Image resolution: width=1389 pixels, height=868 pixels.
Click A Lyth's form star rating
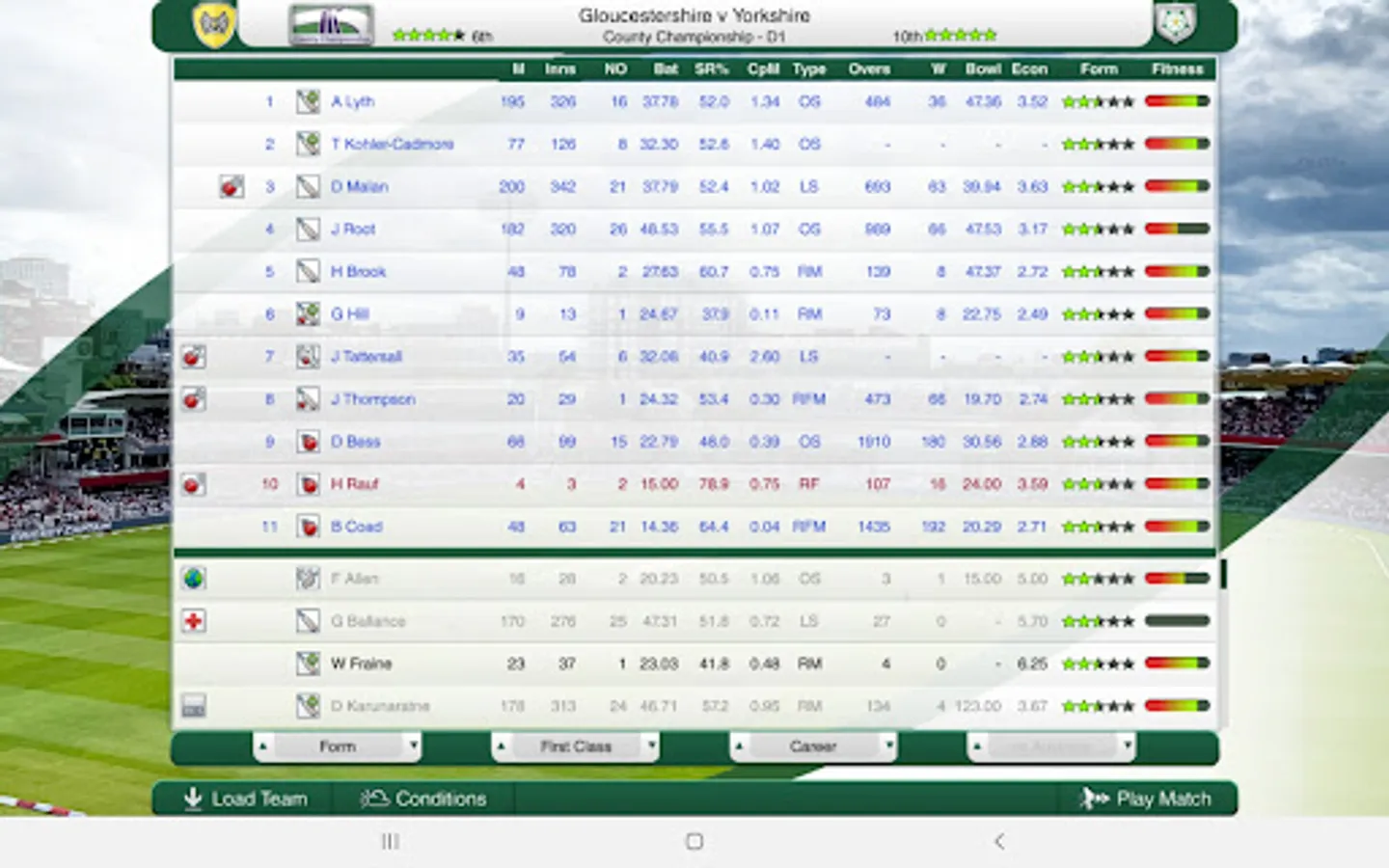[x=1098, y=101]
